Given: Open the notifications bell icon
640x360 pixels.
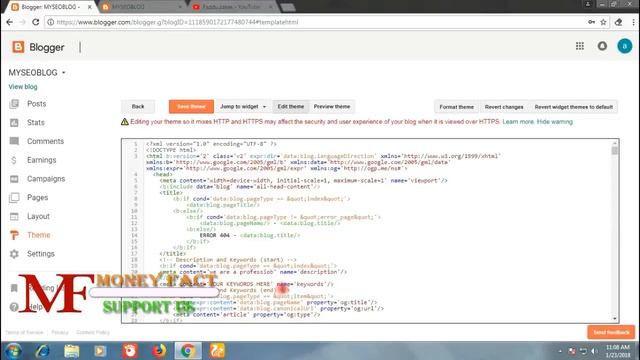Looking at the screenshot, I should pos(602,46).
